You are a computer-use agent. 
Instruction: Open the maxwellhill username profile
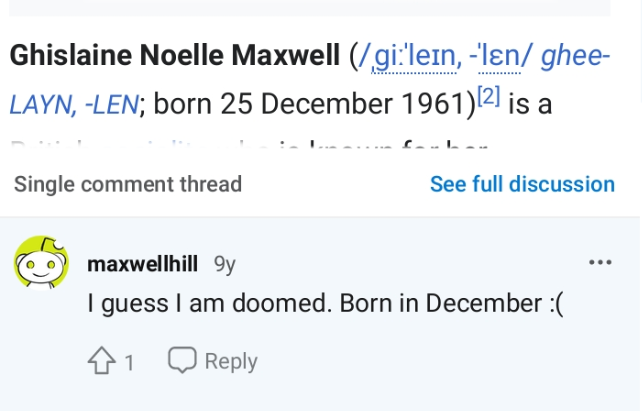click(x=142, y=264)
